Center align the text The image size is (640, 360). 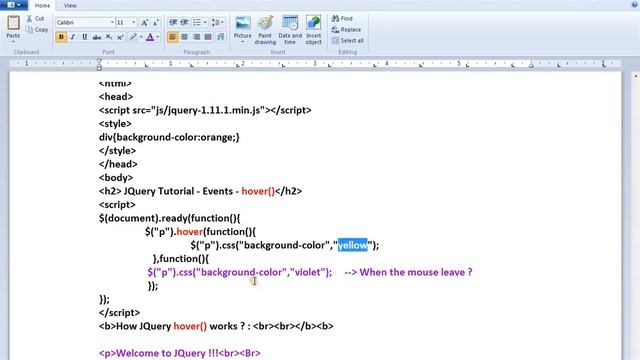tap(184, 37)
